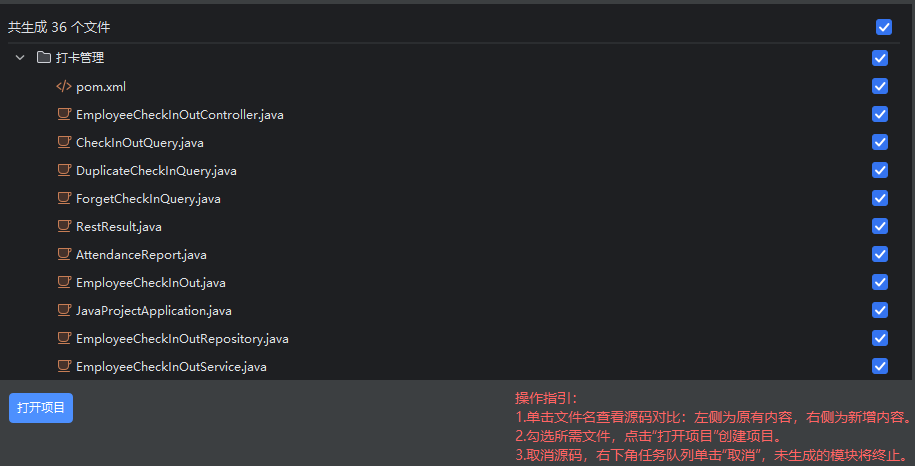Click the pom.xml code file icon
The image size is (915, 466).
(64, 87)
